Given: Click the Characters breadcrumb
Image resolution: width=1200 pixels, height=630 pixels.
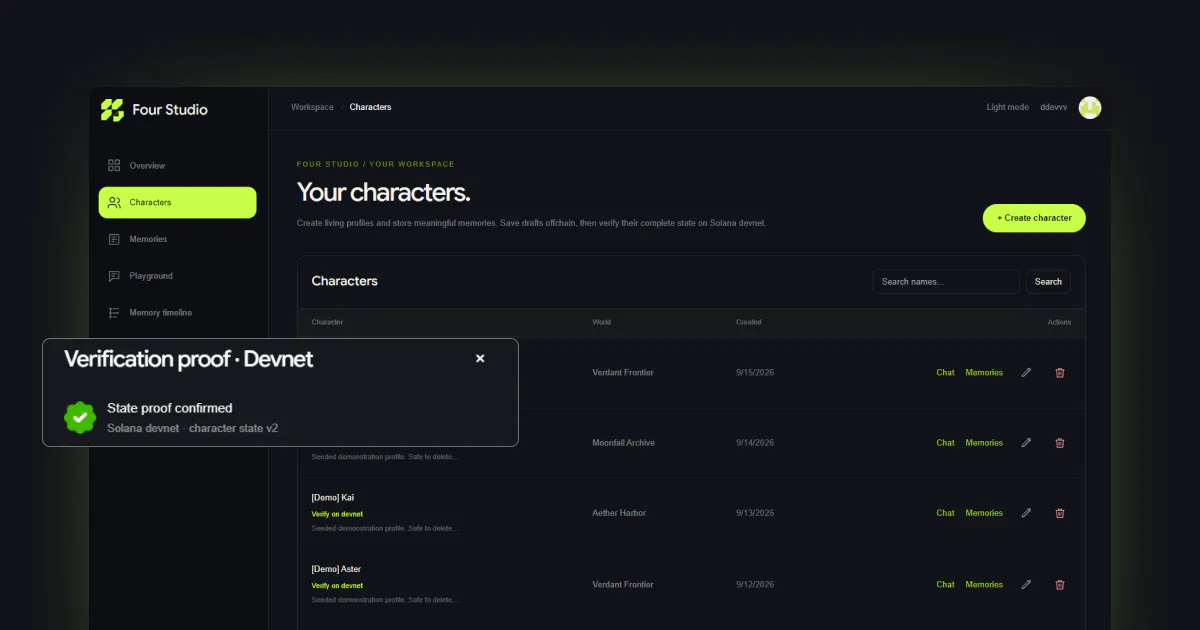Looking at the screenshot, I should point(370,107).
